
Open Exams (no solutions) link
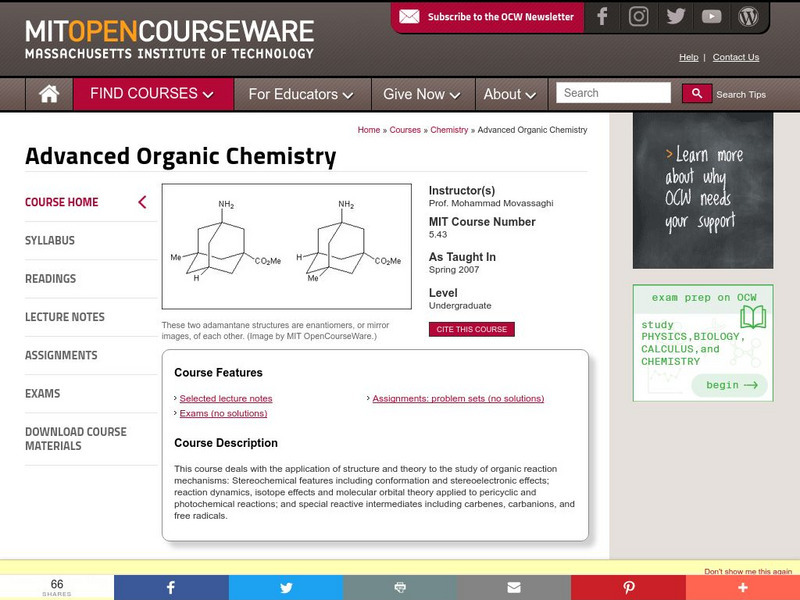point(223,413)
